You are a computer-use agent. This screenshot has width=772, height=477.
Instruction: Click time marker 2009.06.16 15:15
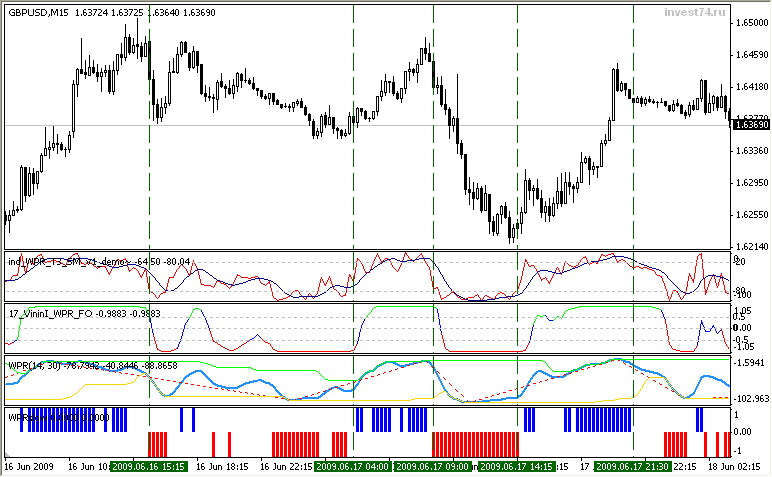coord(150,467)
